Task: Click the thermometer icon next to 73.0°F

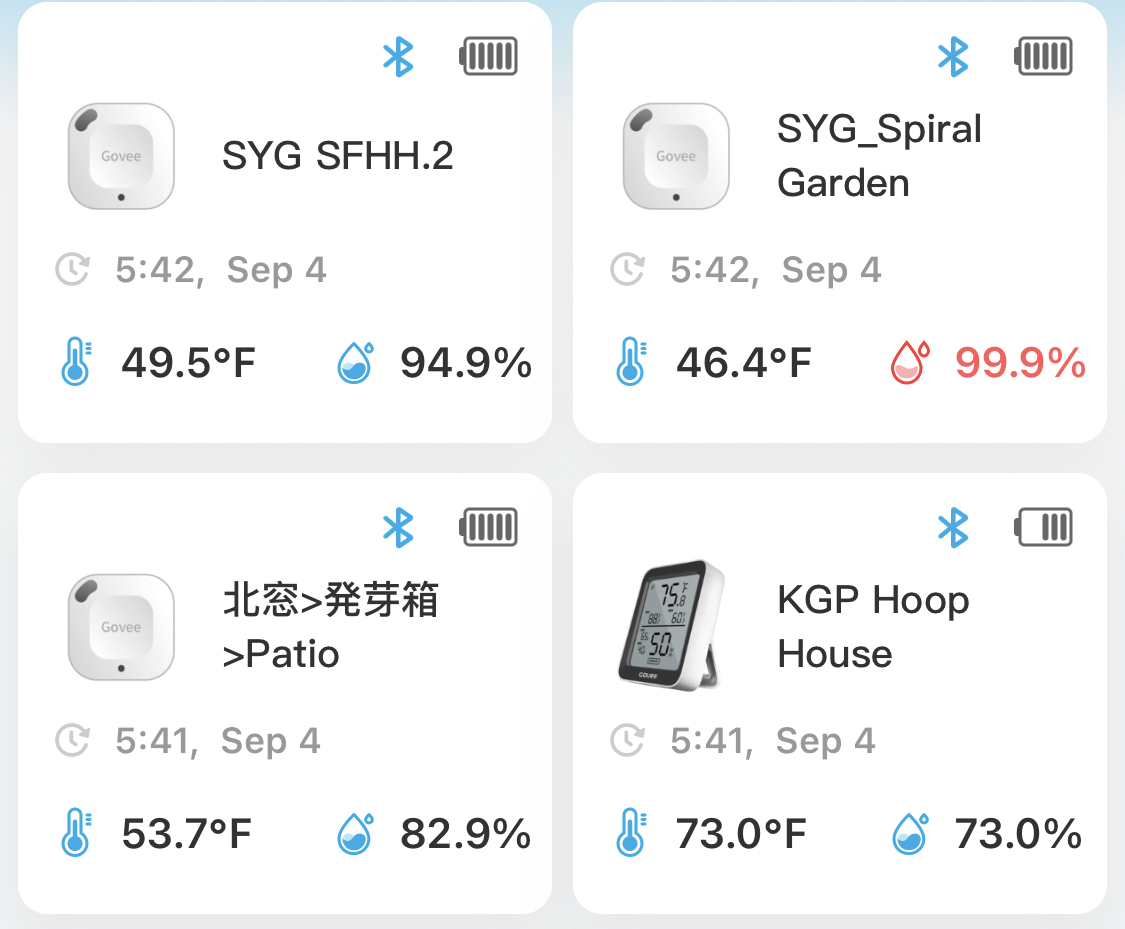Action: [631, 832]
